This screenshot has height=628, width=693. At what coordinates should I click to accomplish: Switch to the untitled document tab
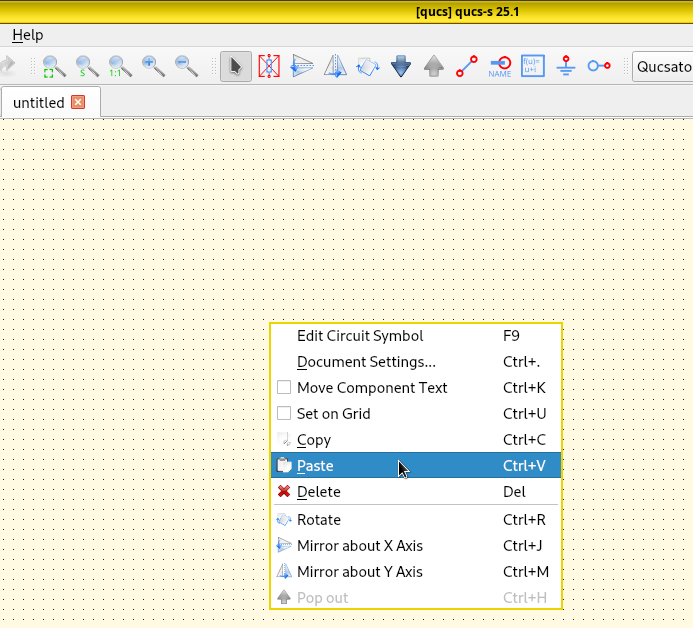pos(38,103)
